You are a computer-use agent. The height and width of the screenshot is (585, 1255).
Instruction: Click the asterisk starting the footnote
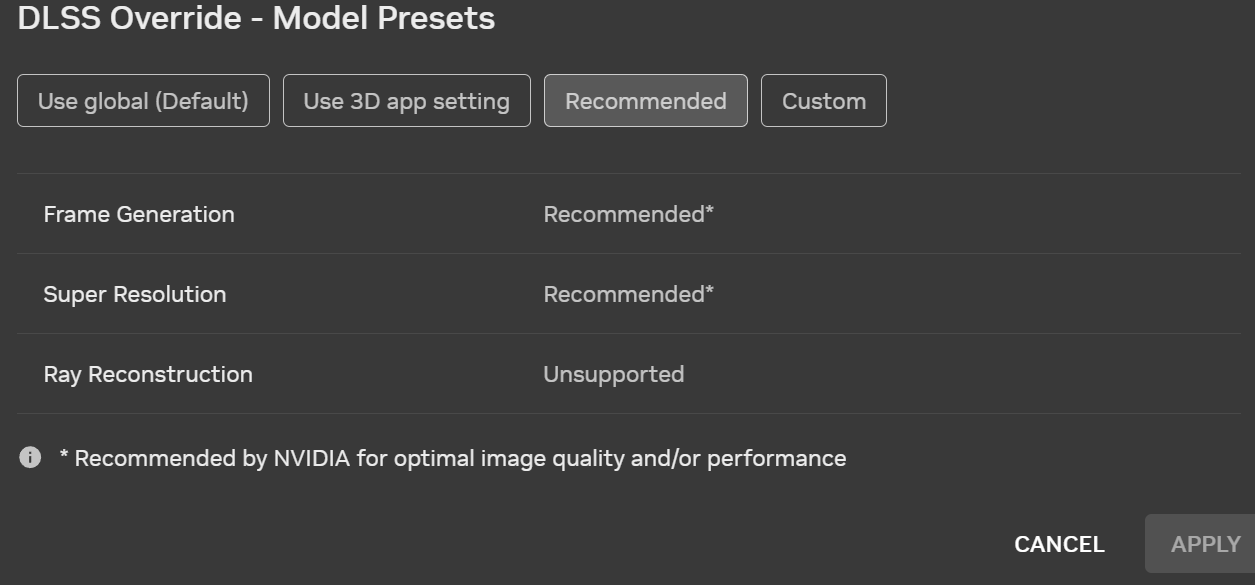tap(64, 456)
